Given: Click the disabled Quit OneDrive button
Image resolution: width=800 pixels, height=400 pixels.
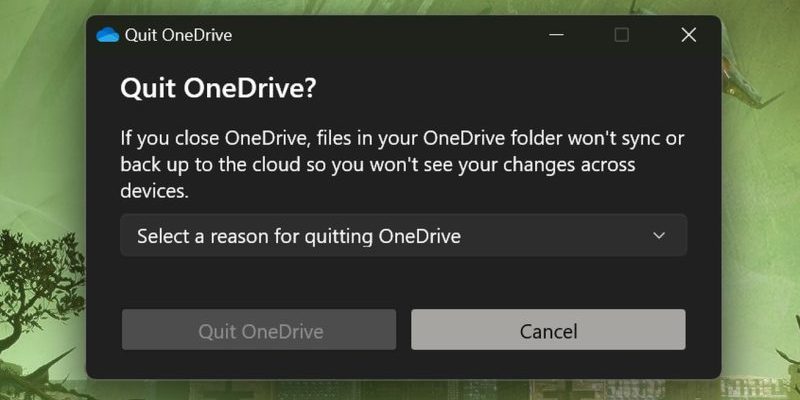Looking at the screenshot, I should (259, 330).
